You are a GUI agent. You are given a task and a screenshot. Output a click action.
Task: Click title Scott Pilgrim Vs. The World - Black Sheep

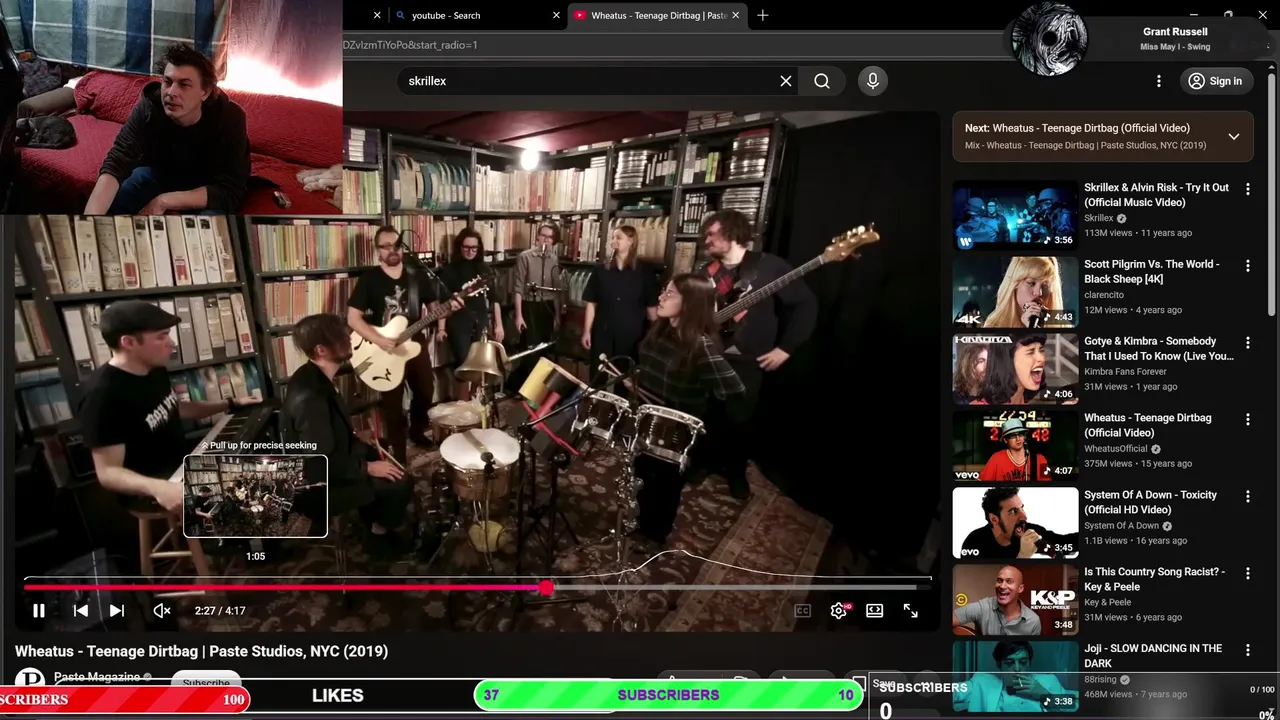coord(1151,272)
